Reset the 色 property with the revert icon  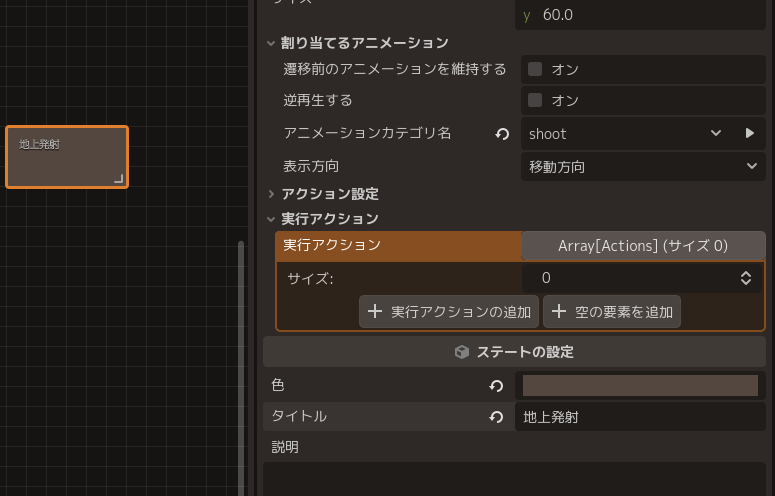coord(496,386)
